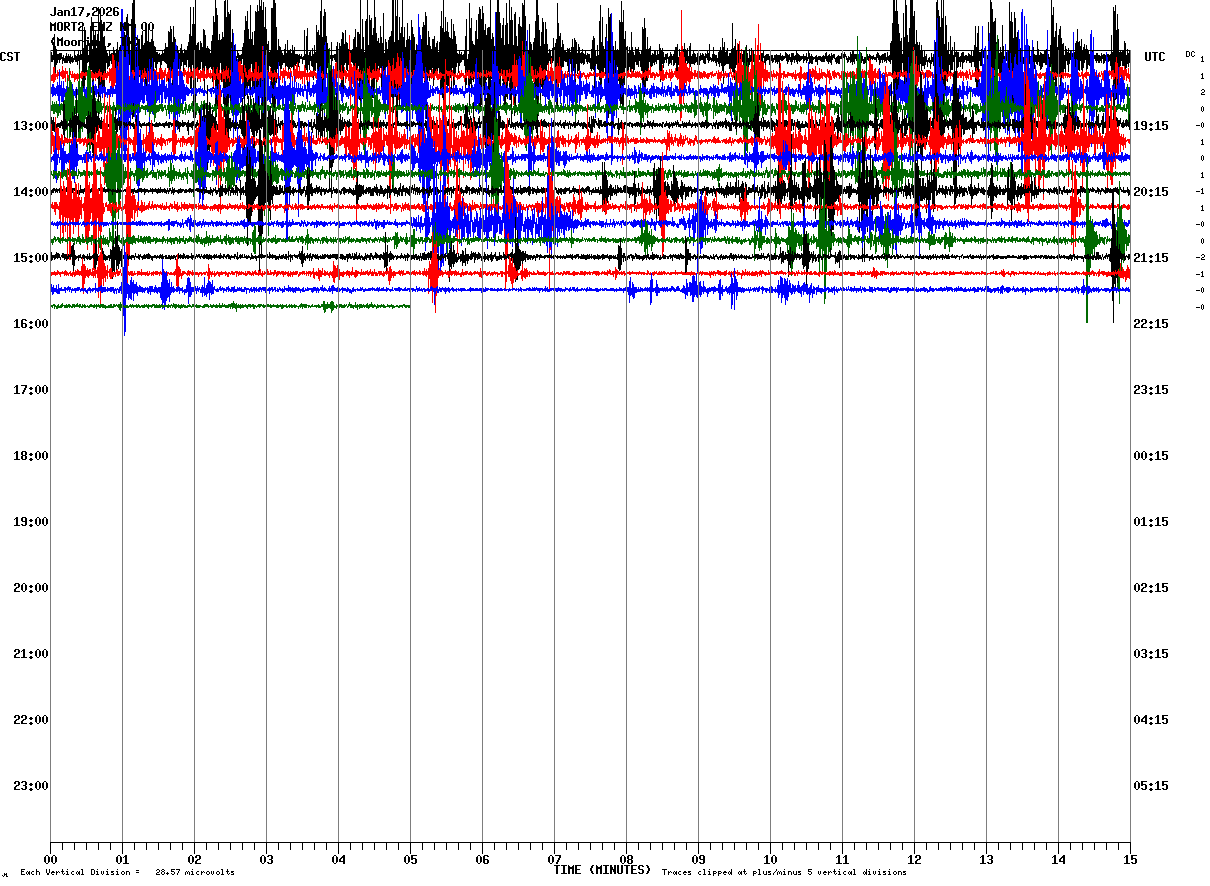Image resolution: width=1210 pixels, height=886 pixels.
Task: Click minute tick label 01
Action: click(x=122, y=859)
